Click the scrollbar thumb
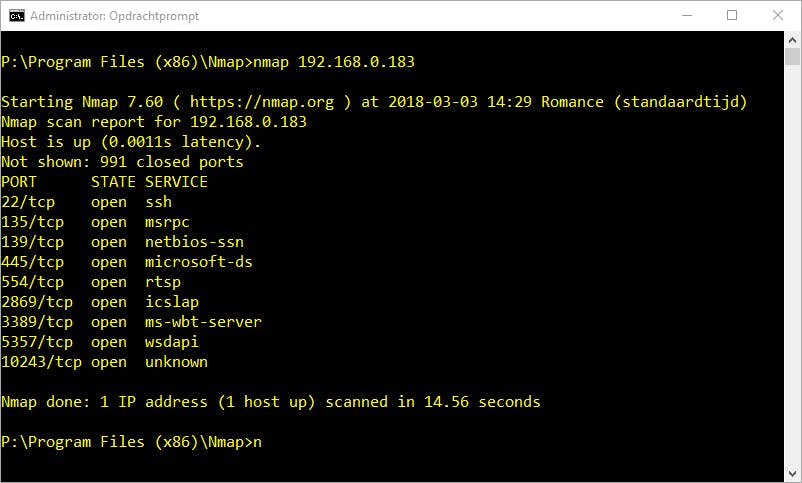 coord(792,57)
